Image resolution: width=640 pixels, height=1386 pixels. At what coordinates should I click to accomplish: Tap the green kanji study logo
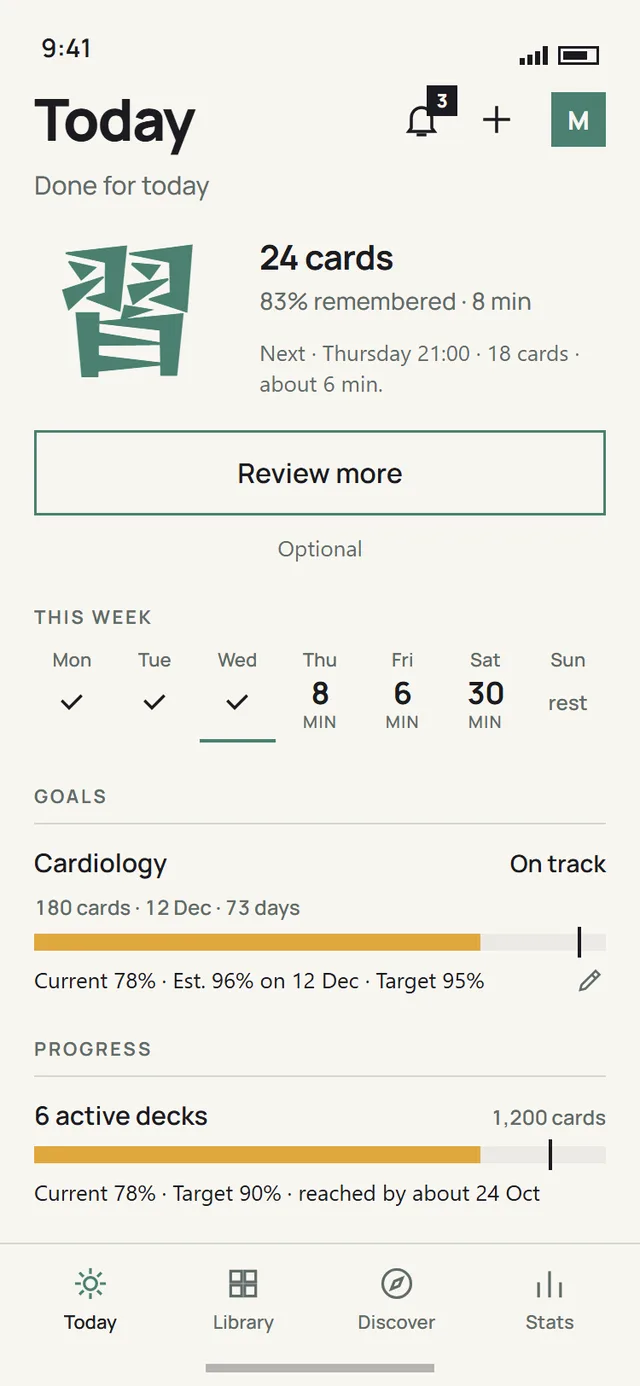(x=128, y=311)
